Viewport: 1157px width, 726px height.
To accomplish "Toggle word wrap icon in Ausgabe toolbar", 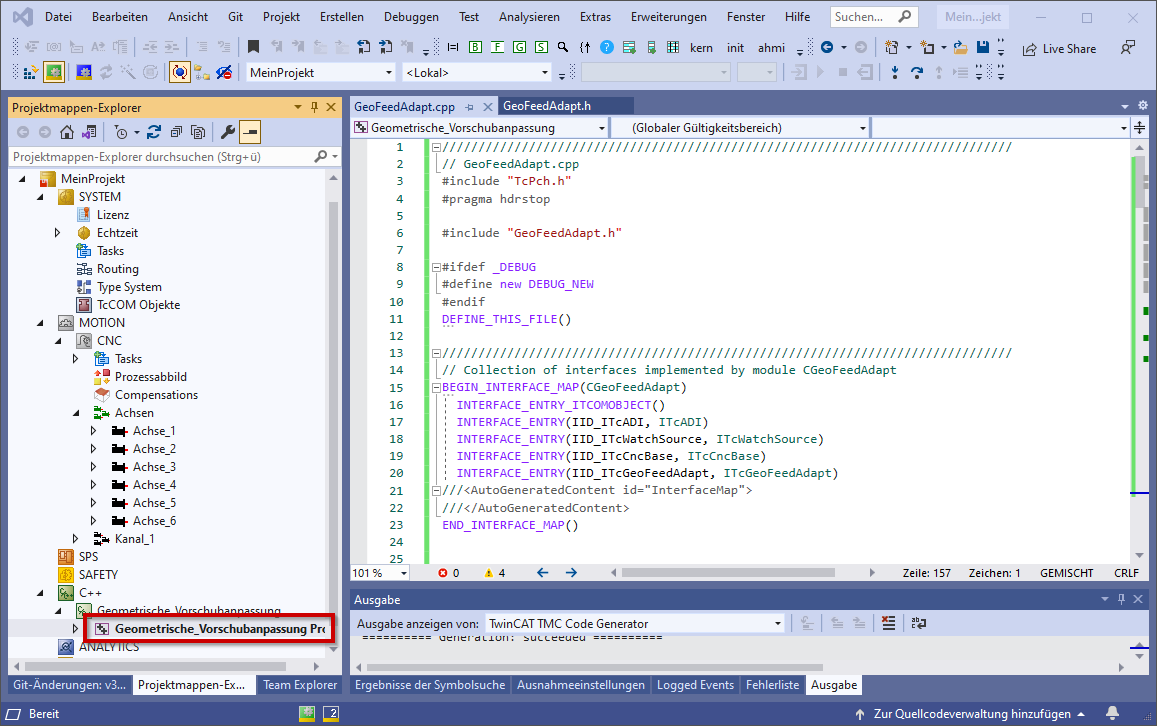I will (918, 623).
